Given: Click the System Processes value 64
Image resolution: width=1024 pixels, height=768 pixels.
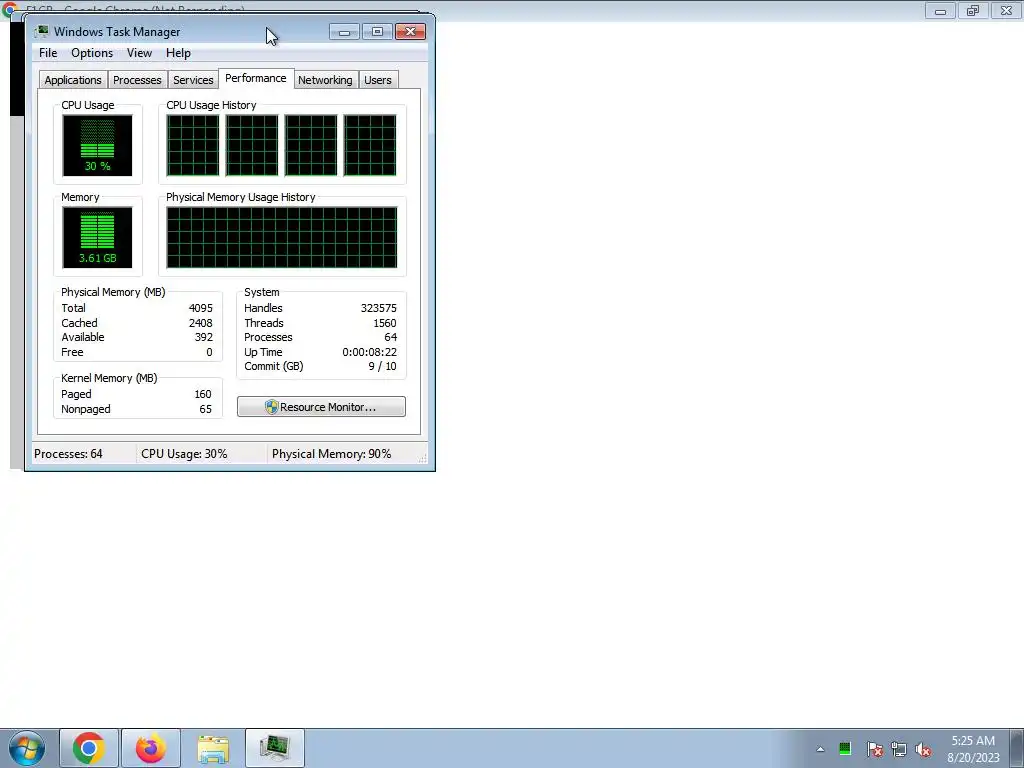Looking at the screenshot, I should [391, 338].
